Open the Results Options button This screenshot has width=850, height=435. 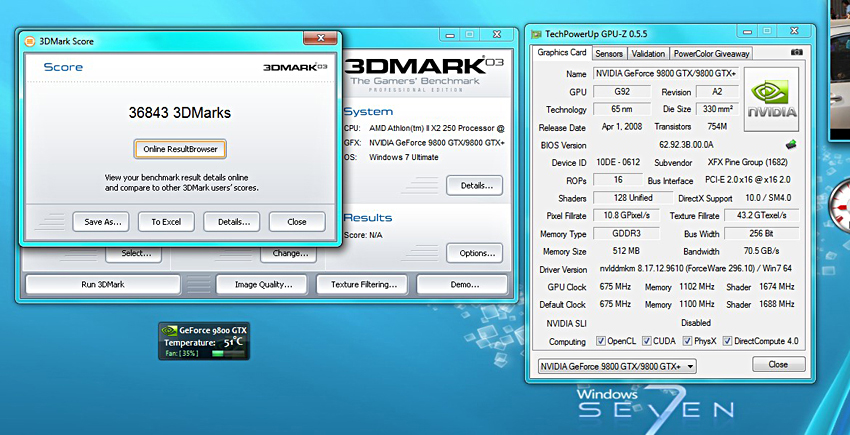coord(474,253)
